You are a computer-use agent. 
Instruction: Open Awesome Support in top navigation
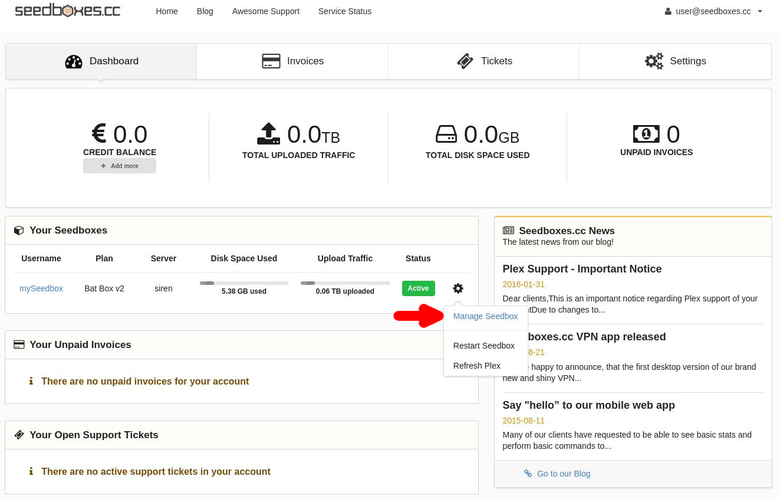coord(265,12)
